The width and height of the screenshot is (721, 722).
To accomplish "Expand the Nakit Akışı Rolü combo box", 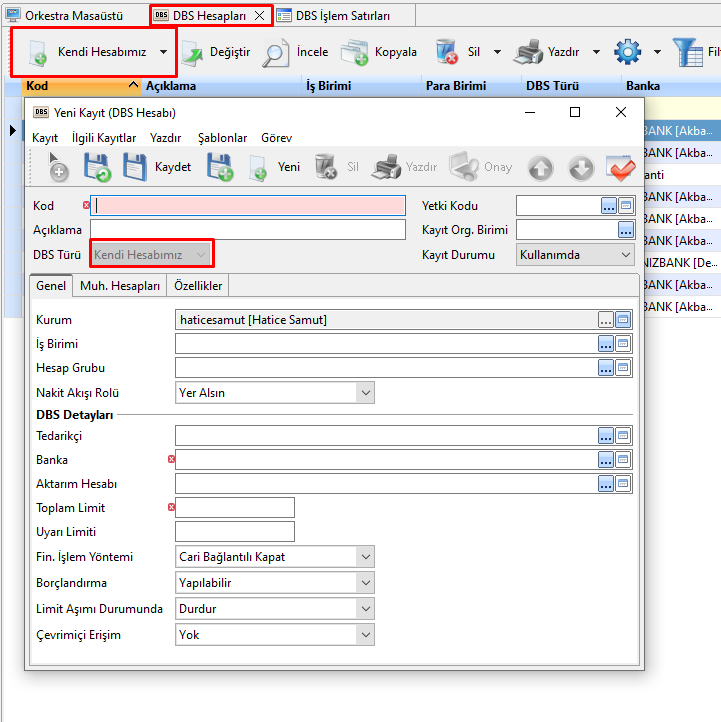I will 274,393.
